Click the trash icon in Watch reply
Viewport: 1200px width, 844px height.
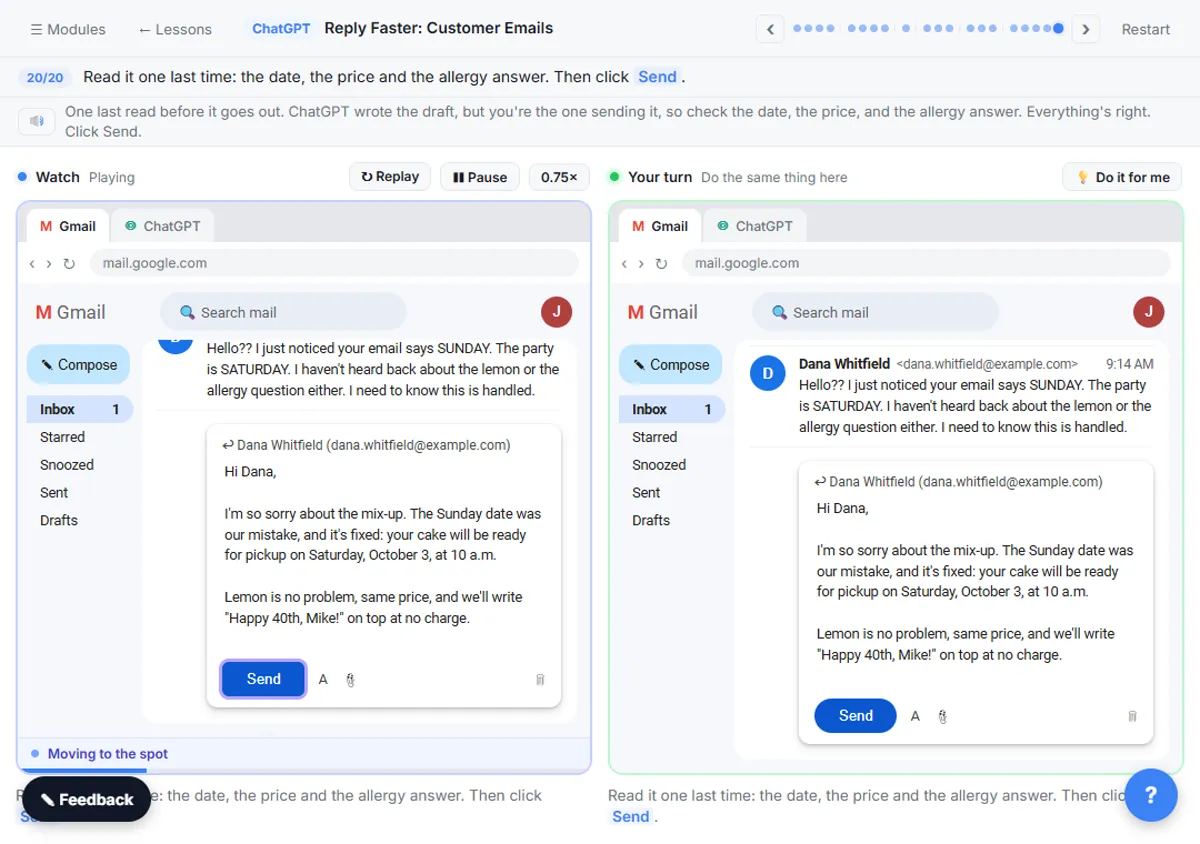(540, 680)
